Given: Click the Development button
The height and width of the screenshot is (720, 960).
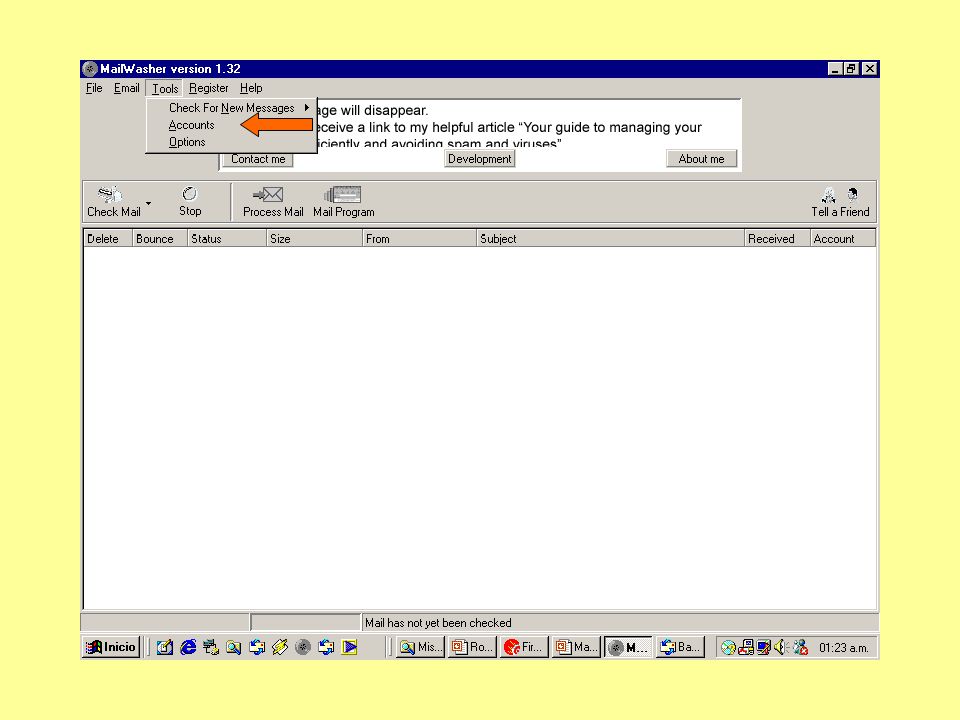Looking at the screenshot, I should 479,159.
